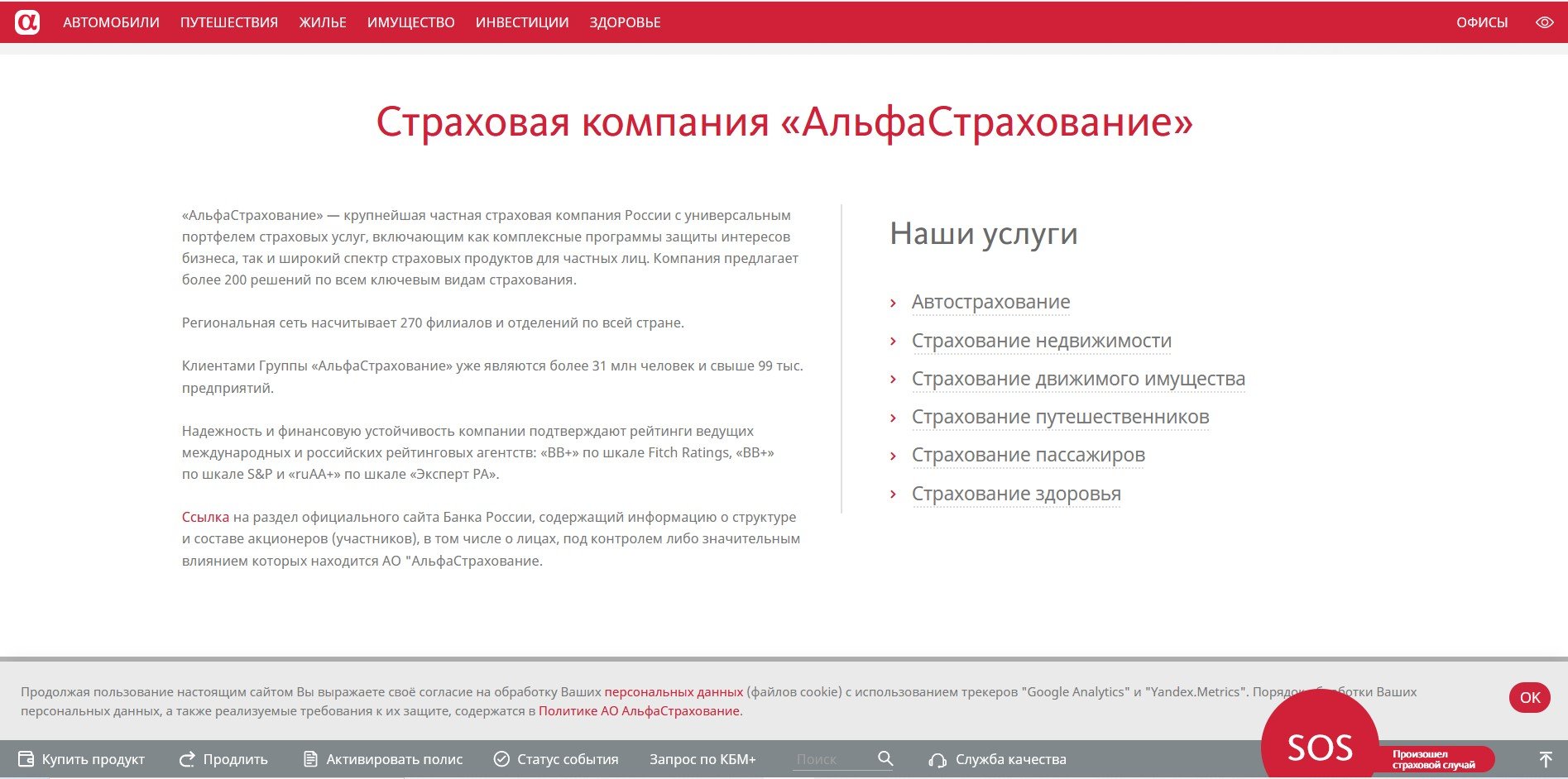Image resolution: width=1568 pixels, height=779 pixels.
Task: Toggle the accessibility eye icon
Action: (x=1544, y=22)
